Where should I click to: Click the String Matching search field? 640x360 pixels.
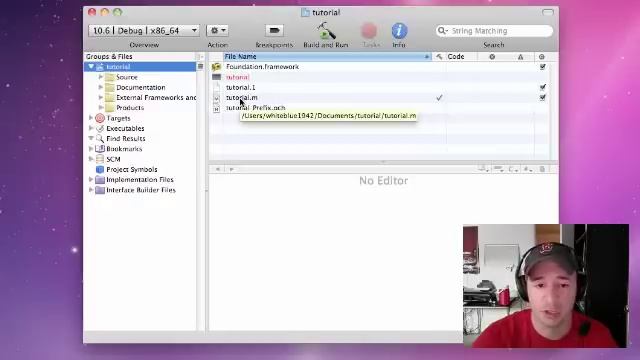[x=494, y=31]
